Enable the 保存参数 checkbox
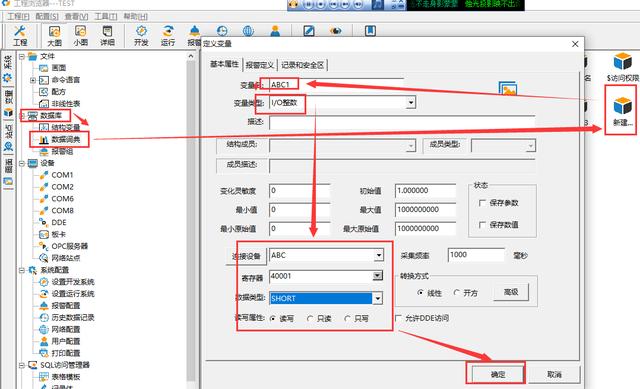 (x=482, y=203)
